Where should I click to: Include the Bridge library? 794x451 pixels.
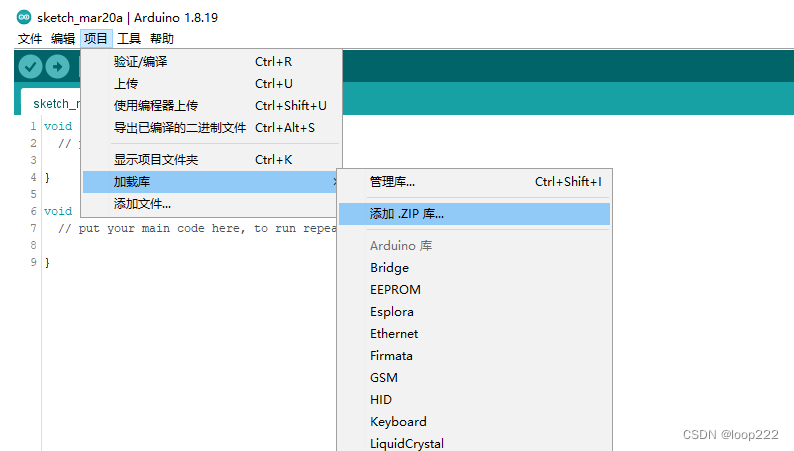pyautogui.click(x=474, y=268)
